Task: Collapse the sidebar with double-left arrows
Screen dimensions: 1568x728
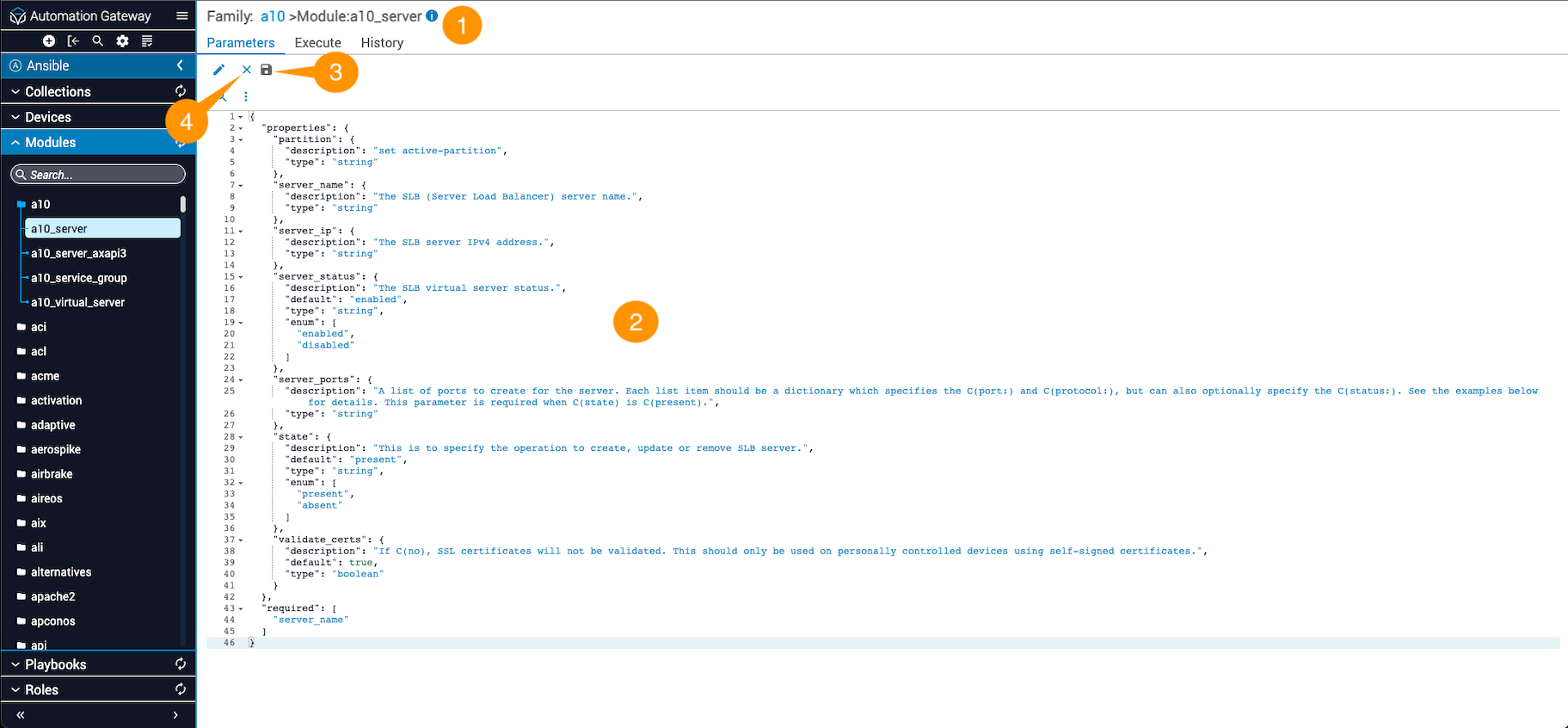Action: point(21,715)
